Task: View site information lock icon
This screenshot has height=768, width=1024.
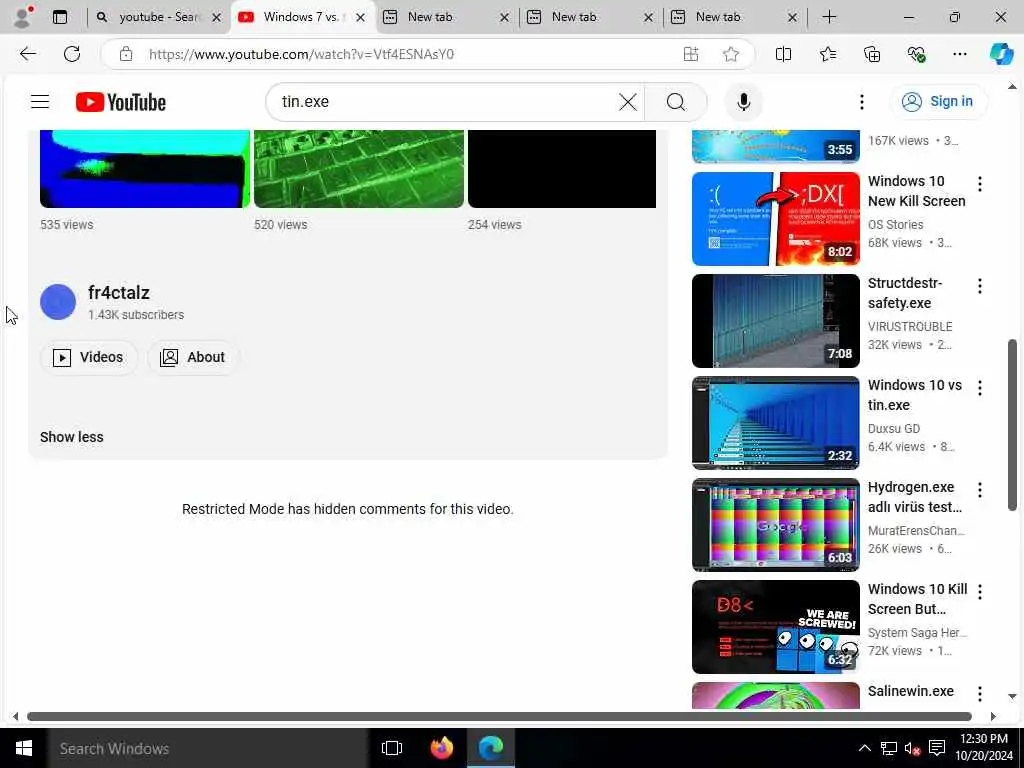Action: pos(126,54)
